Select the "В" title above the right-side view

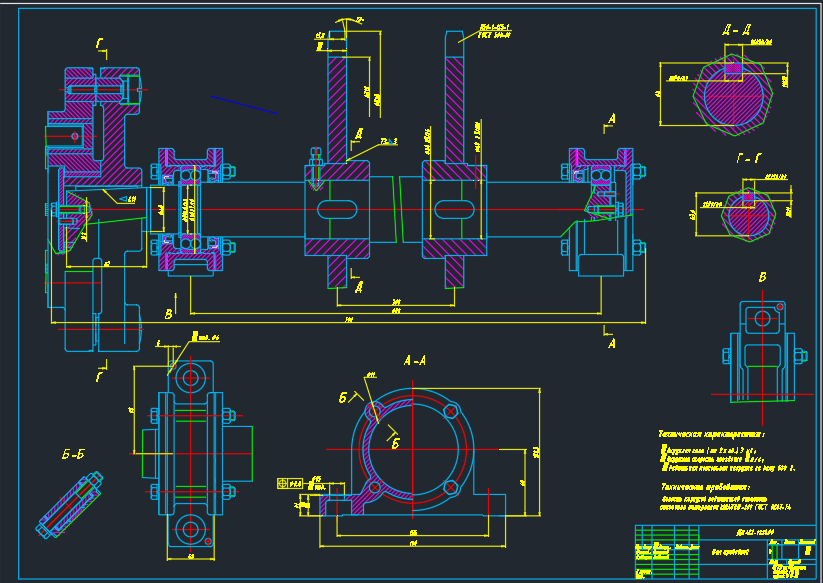[x=763, y=278]
